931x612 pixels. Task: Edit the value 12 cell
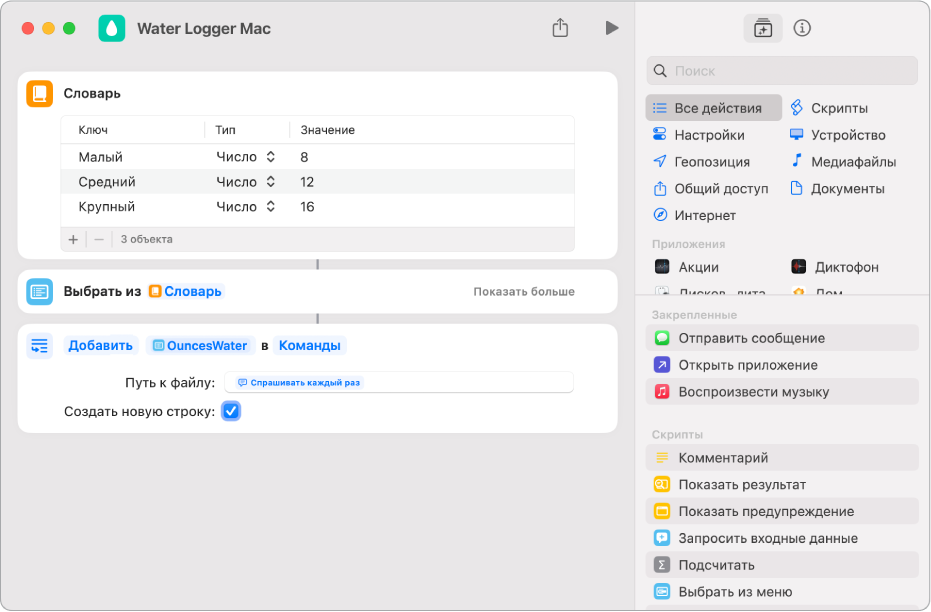(307, 182)
